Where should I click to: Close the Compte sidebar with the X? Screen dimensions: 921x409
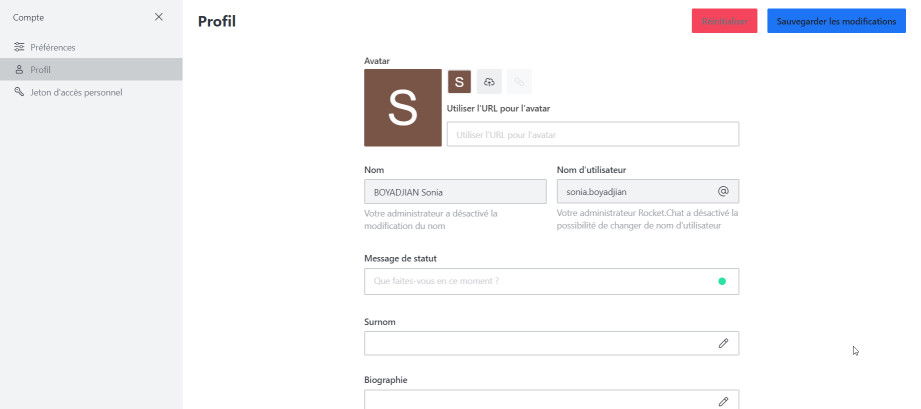(159, 17)
